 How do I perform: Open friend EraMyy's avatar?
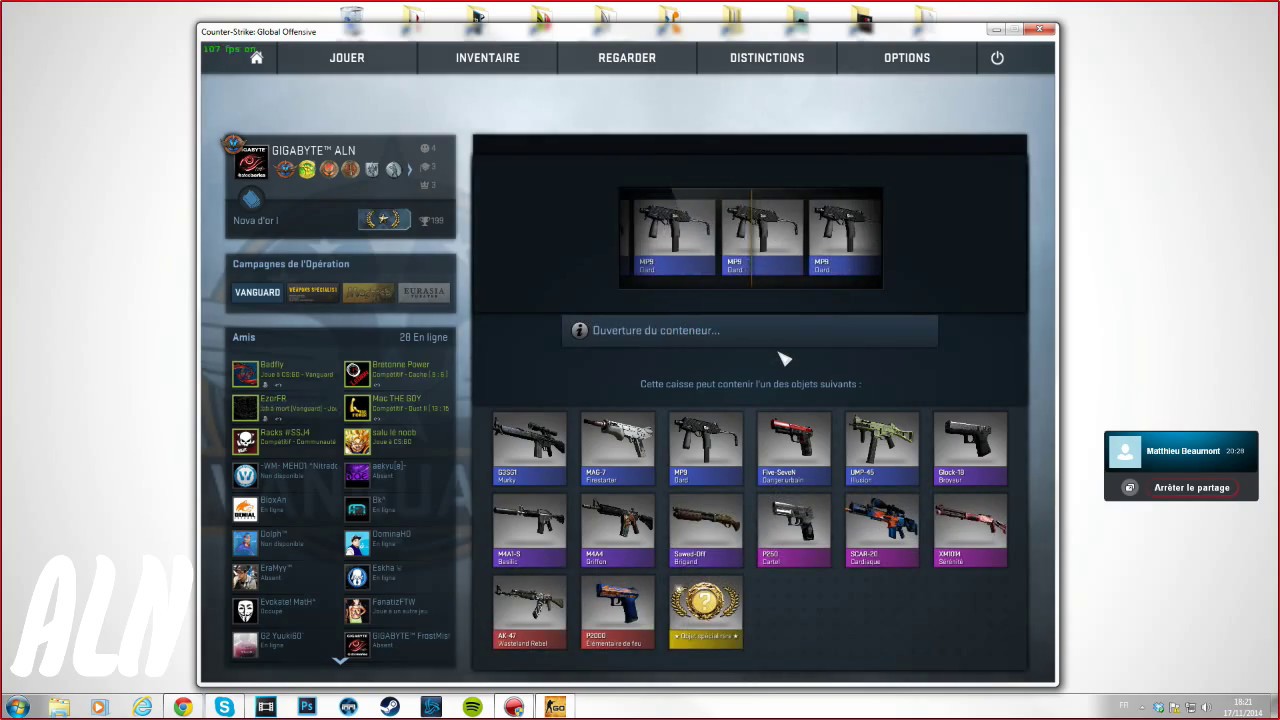[245, 578]
